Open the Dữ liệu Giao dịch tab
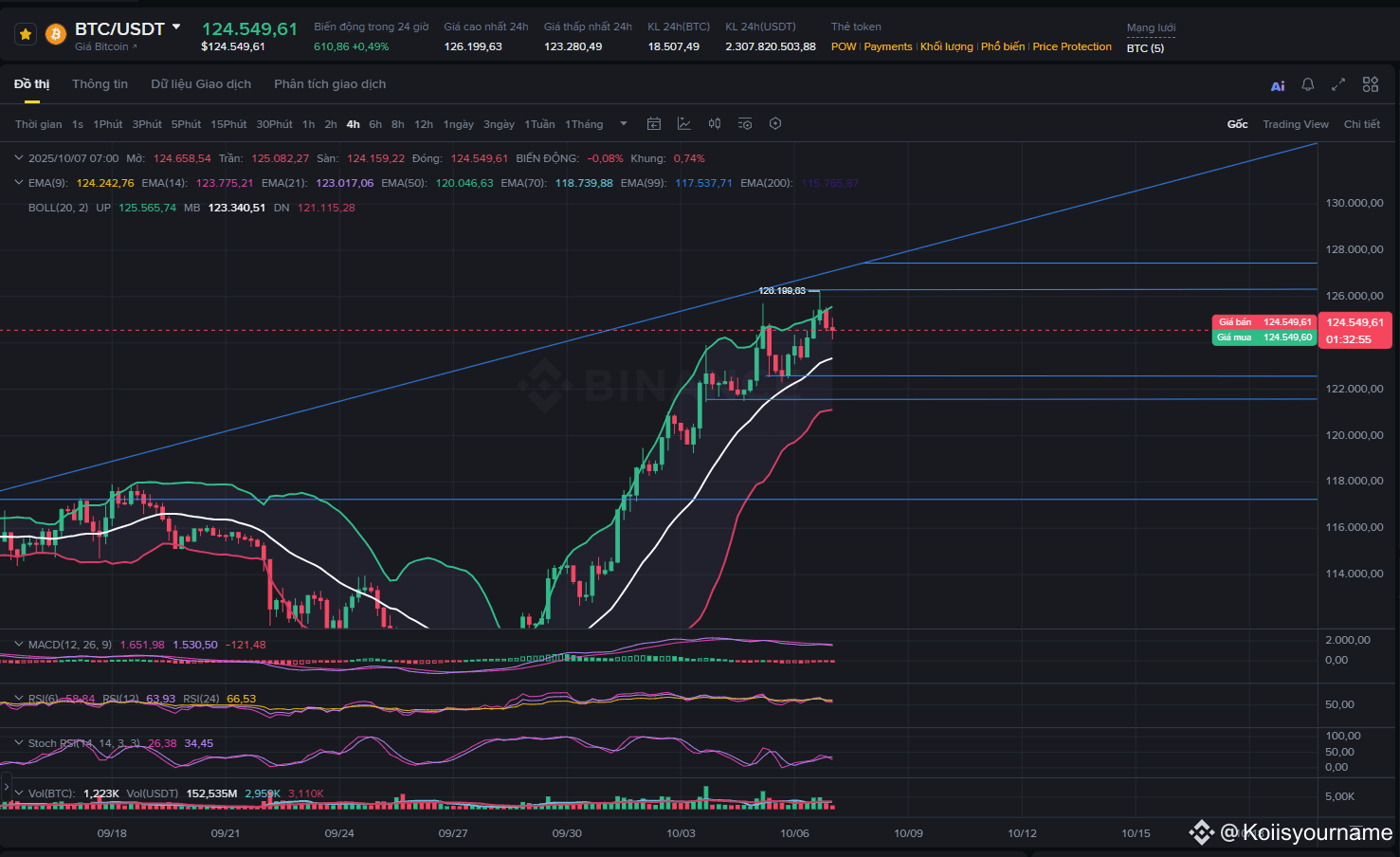Viewport: 1400px width, 857px height. (x=201, y=84)
